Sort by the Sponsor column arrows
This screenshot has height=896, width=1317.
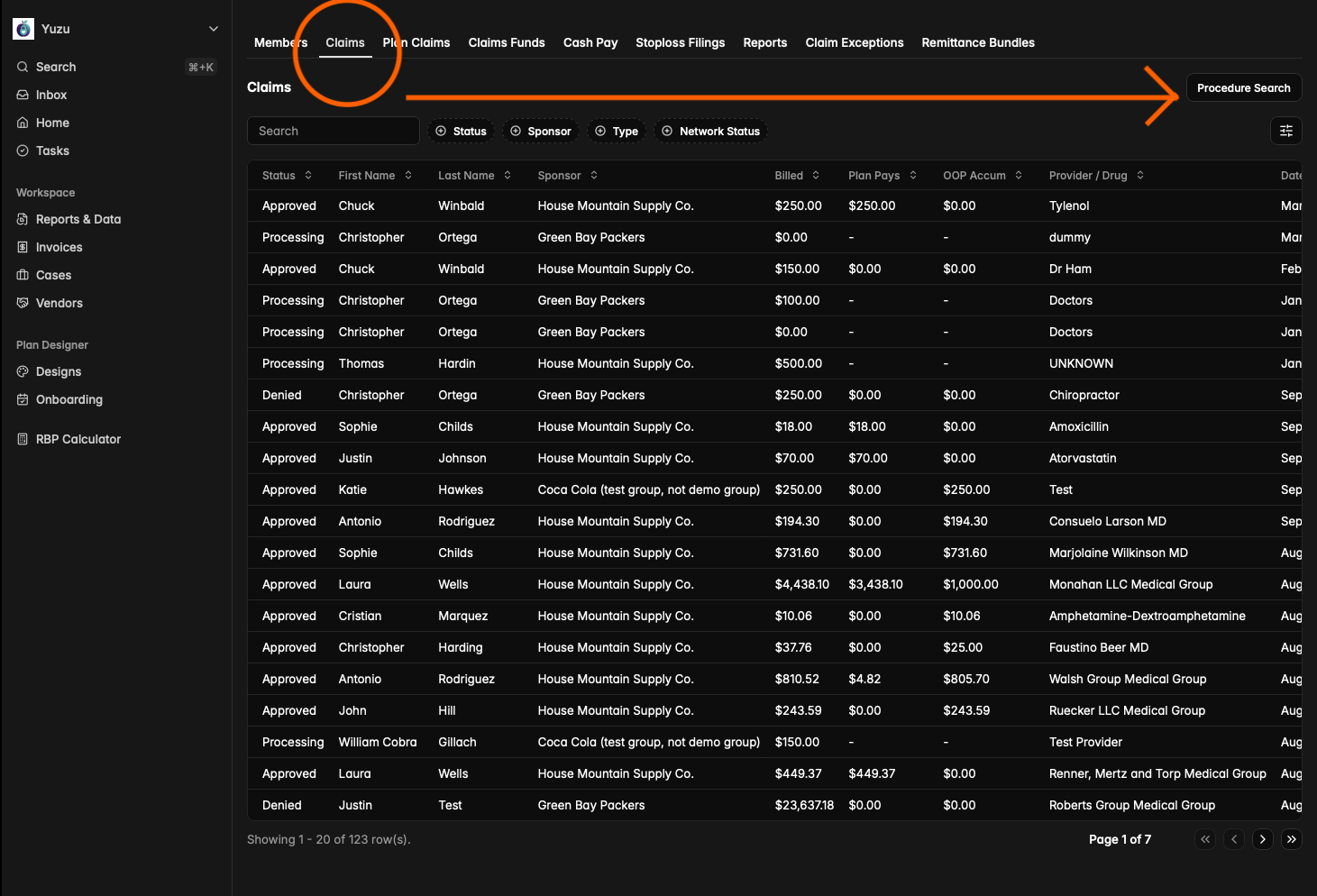pyautogui.click(x=594, y=175)
